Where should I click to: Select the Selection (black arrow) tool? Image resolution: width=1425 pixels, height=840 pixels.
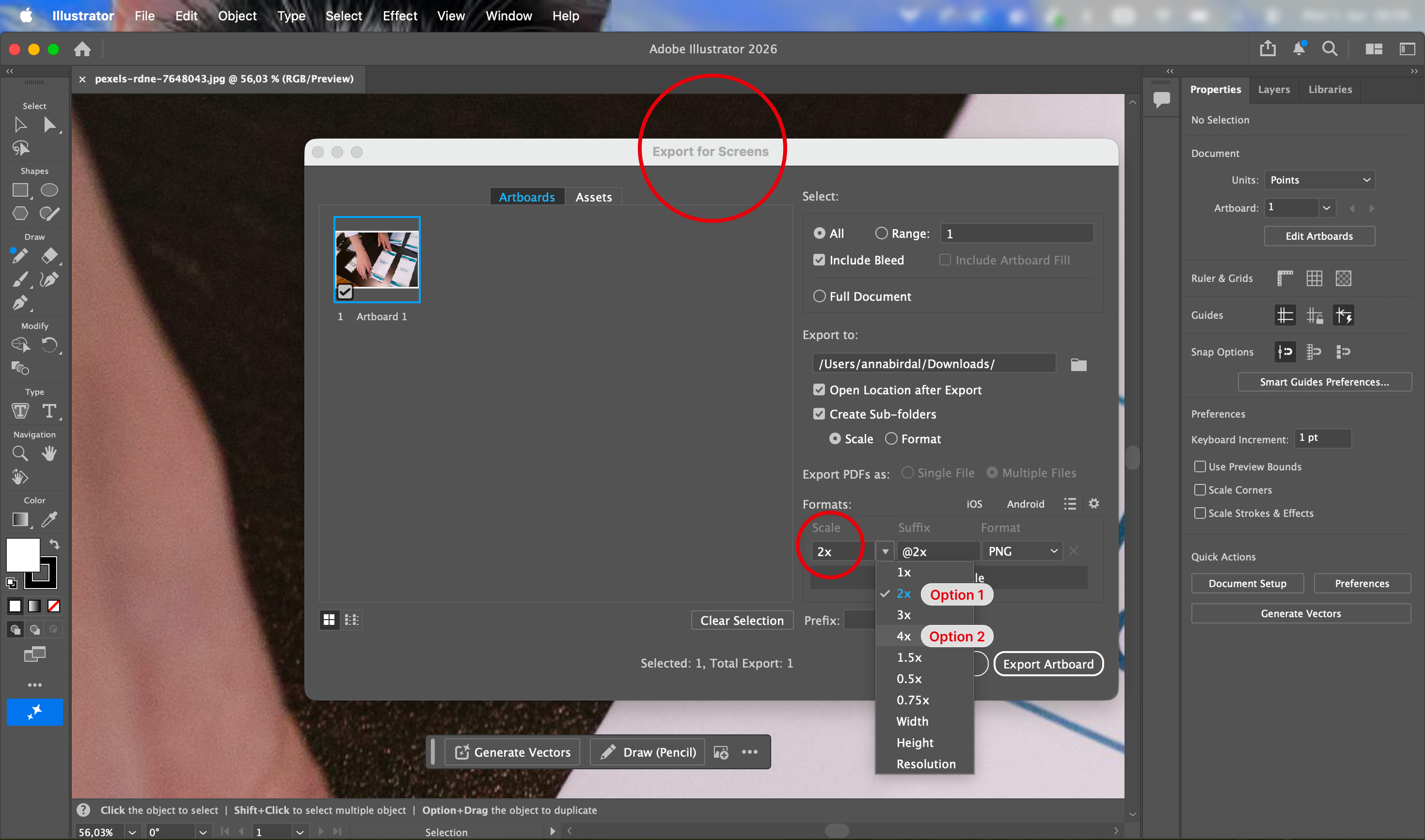tap(20, 124)
